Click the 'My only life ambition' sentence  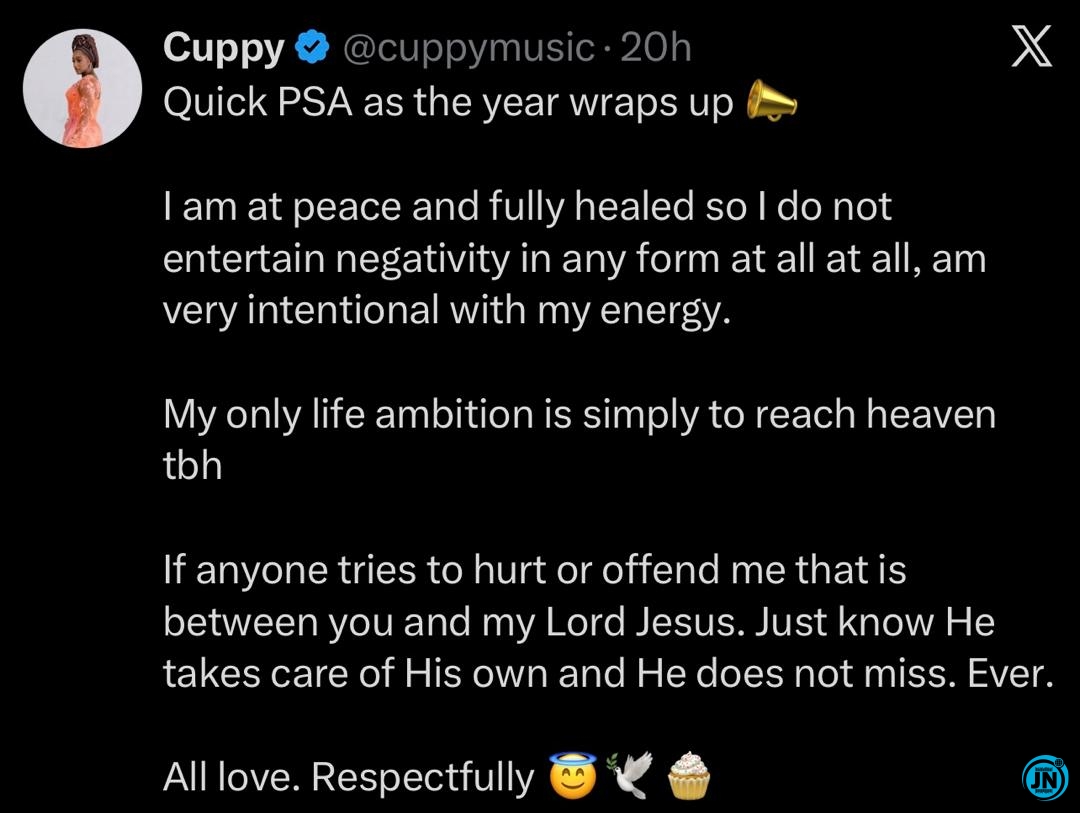point(579,415)
